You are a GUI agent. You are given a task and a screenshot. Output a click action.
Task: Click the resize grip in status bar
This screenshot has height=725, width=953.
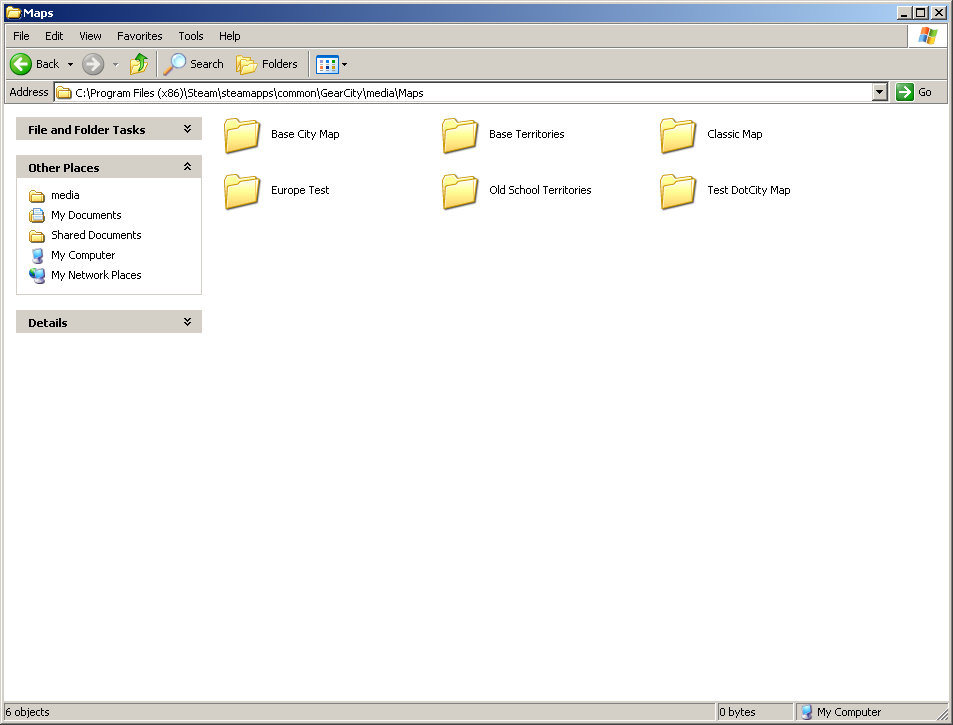click(x=941, y=713)
